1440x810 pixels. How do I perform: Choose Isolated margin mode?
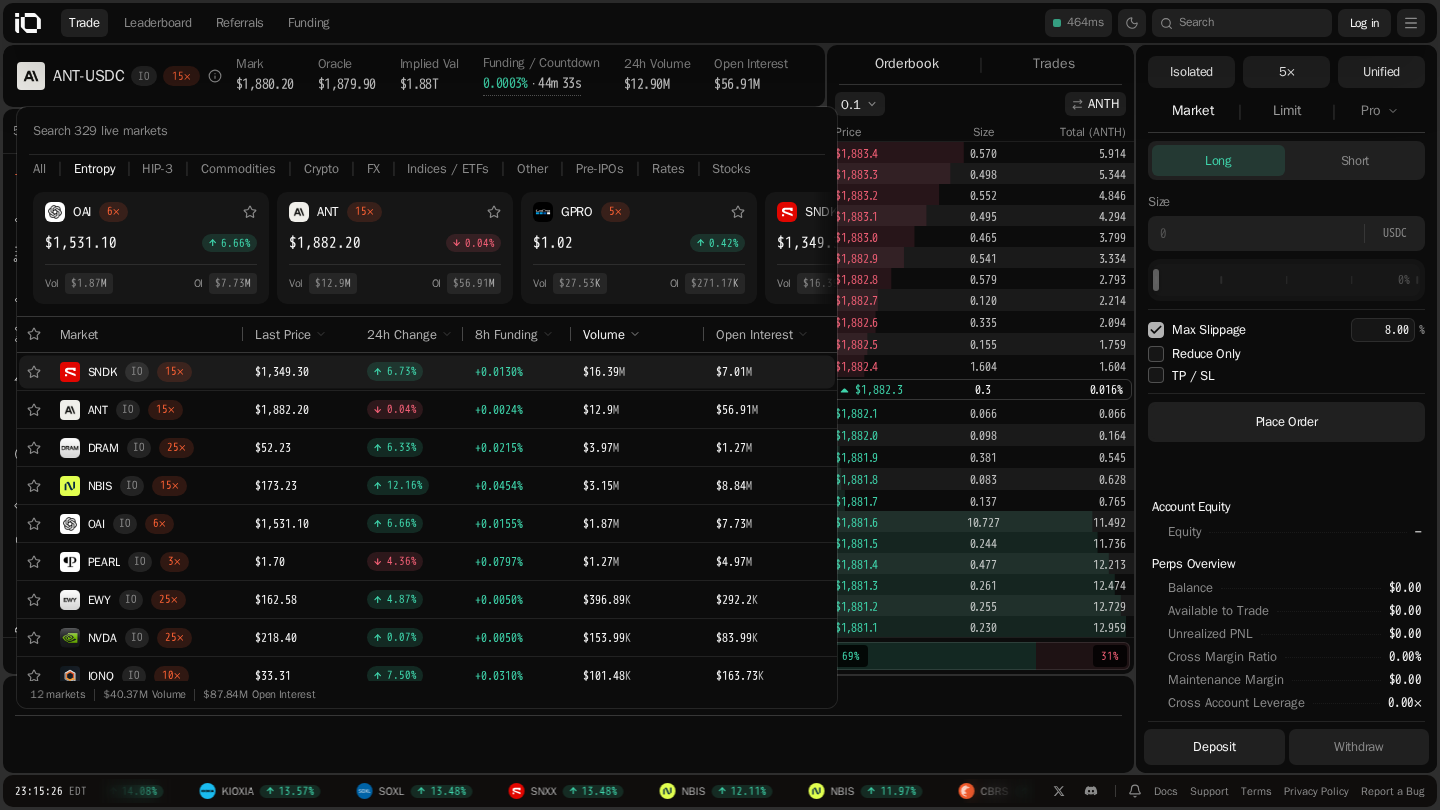coord(1191,72)
